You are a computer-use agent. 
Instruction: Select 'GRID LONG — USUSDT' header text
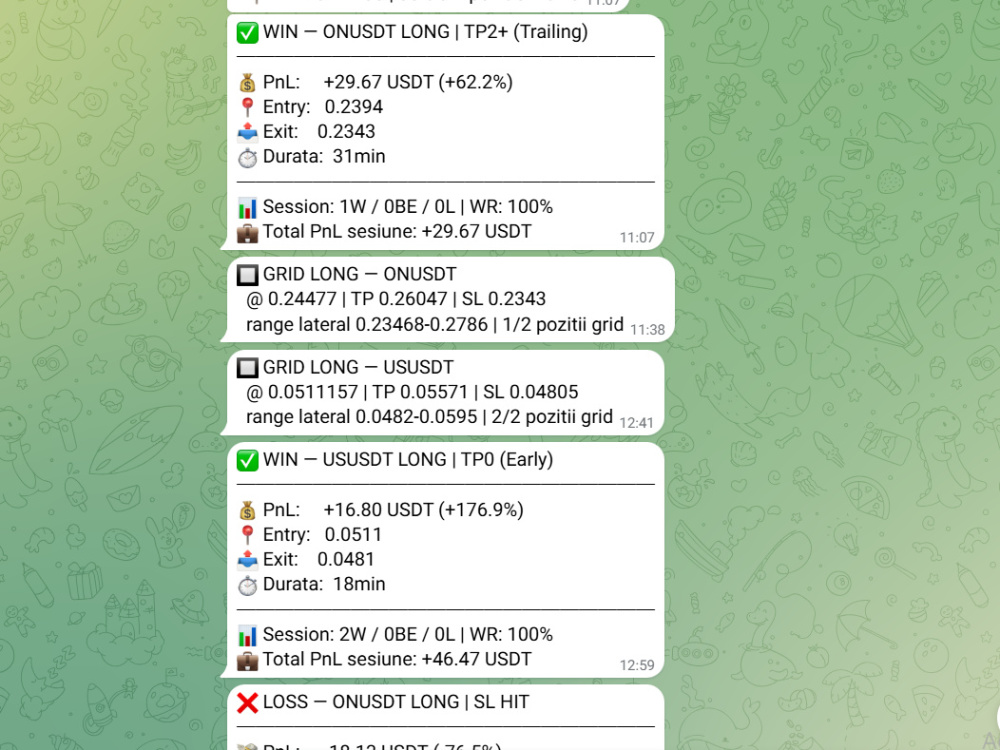(358, 367)
